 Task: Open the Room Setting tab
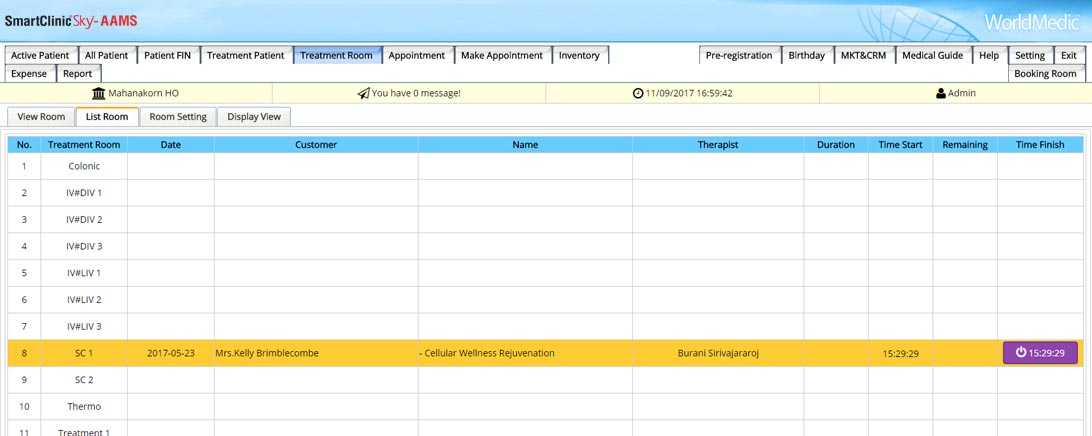[x=178, y=117]
